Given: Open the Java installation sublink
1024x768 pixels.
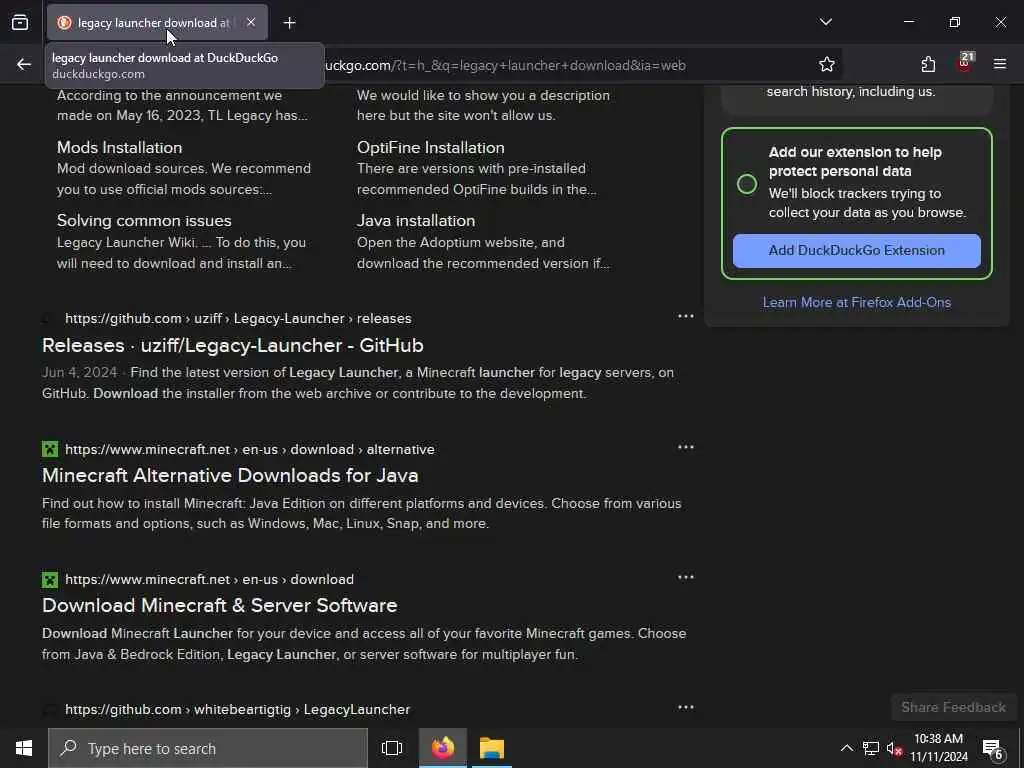Looking at the screenshot, I should (x=416, y=221).
